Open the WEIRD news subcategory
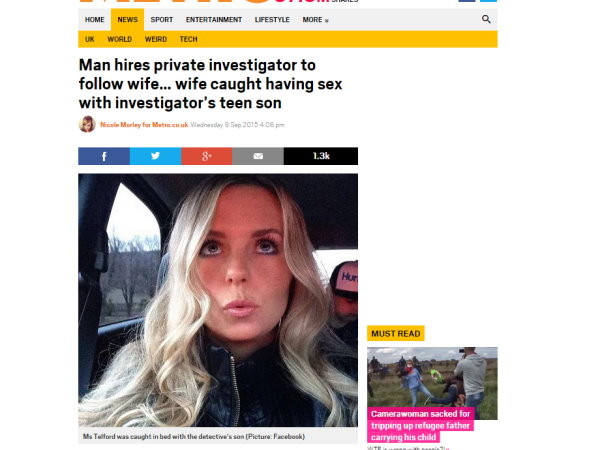The image size is (600, 450). (156, 39)
